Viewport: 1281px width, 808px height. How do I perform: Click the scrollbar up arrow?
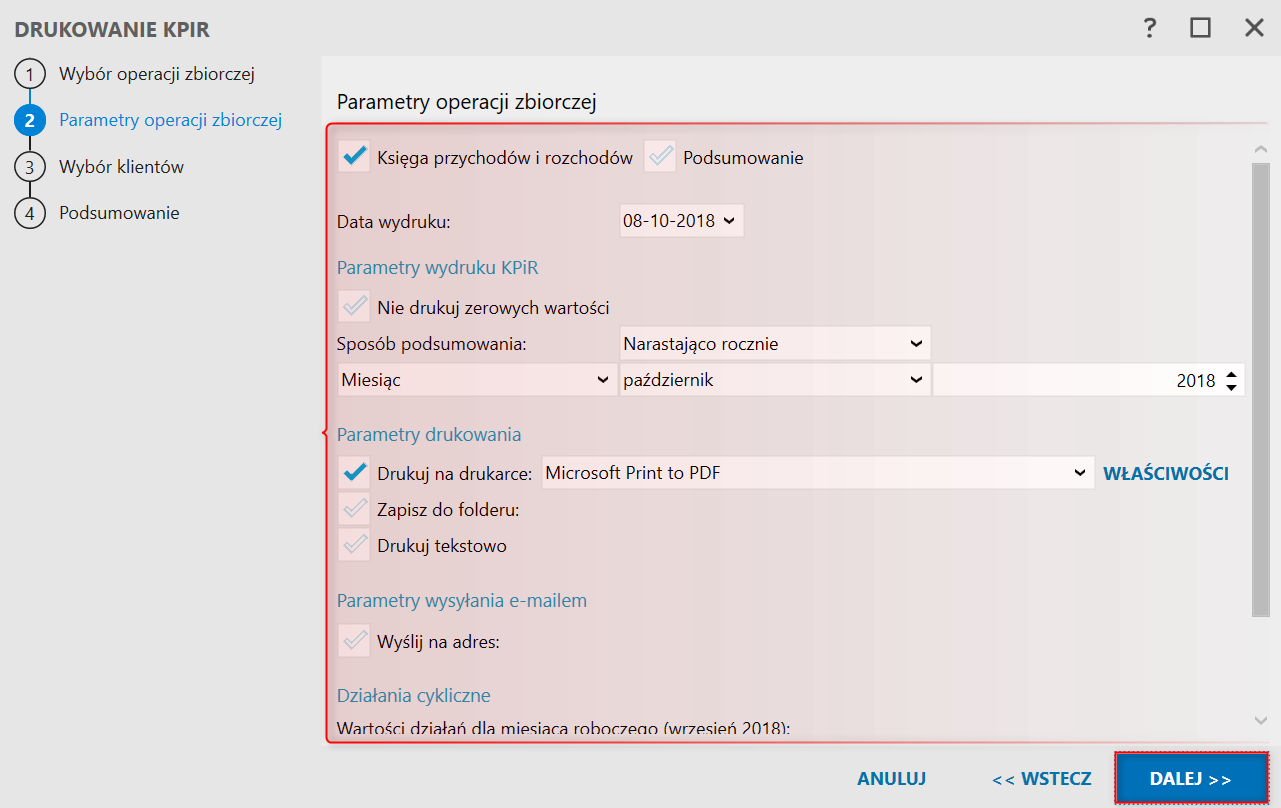click(x=1260, y=150)
